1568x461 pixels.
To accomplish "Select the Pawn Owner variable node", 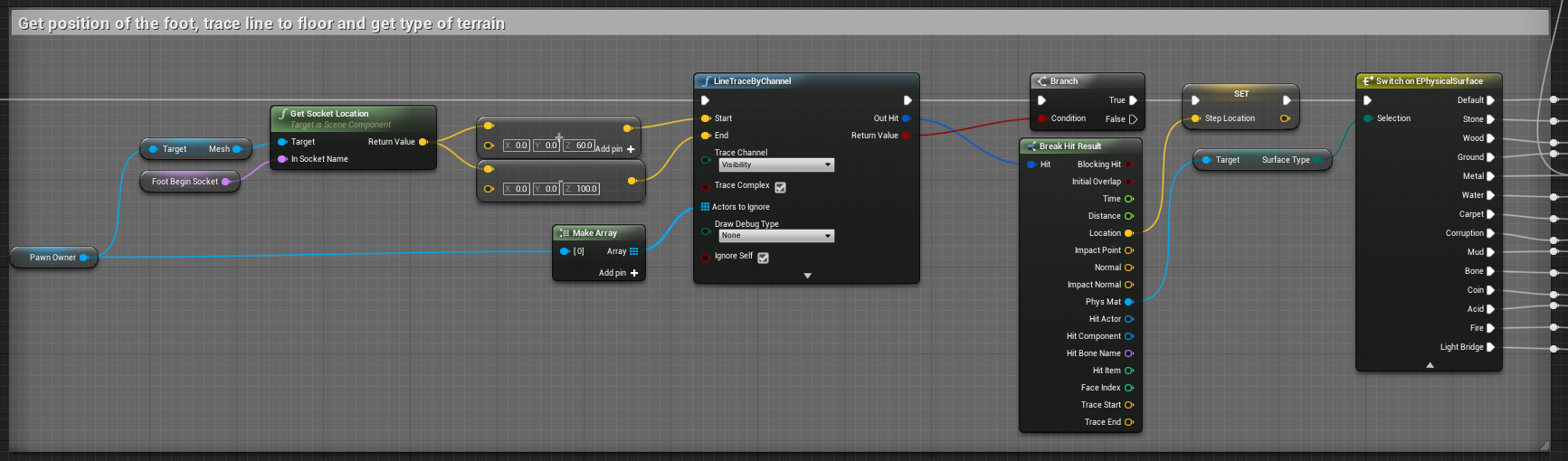I will (x=52, y=258).
